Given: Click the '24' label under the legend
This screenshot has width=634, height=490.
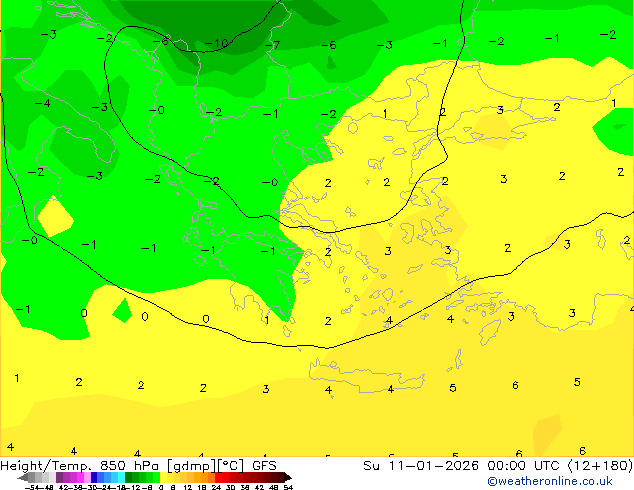Looking at the screenshot, I should [x=216, y=487].
